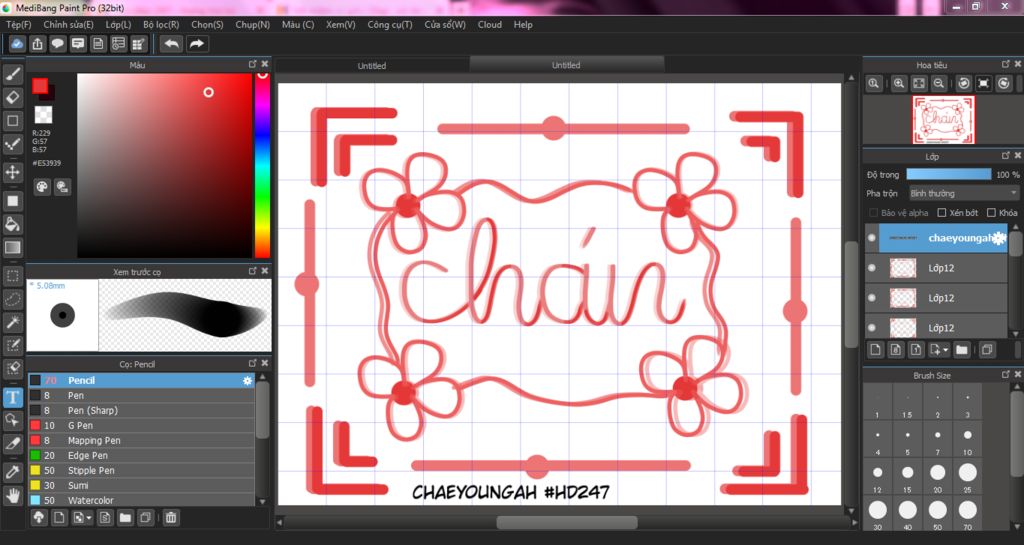Choose the Eyedropper tool
Image resolution: width=1024 pixels, height=545 pixels.
click(13, 472)
